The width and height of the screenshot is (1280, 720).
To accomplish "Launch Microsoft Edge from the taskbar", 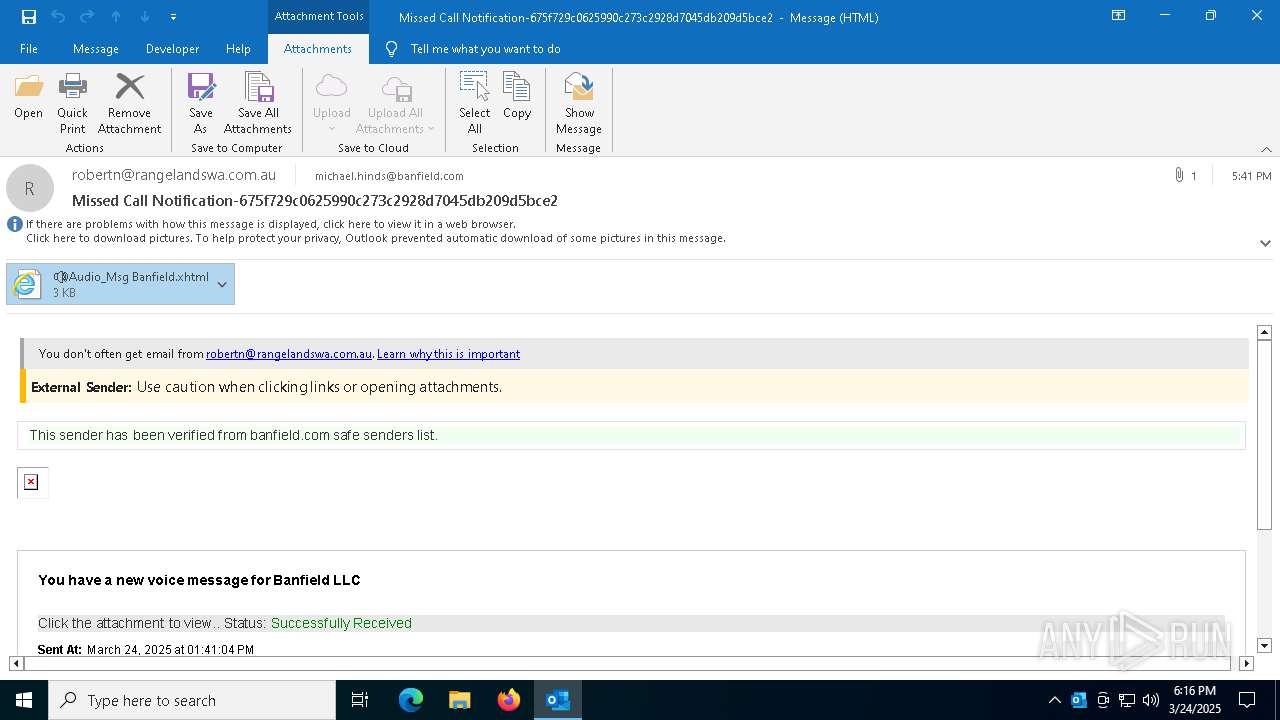I will pos(411,700).
